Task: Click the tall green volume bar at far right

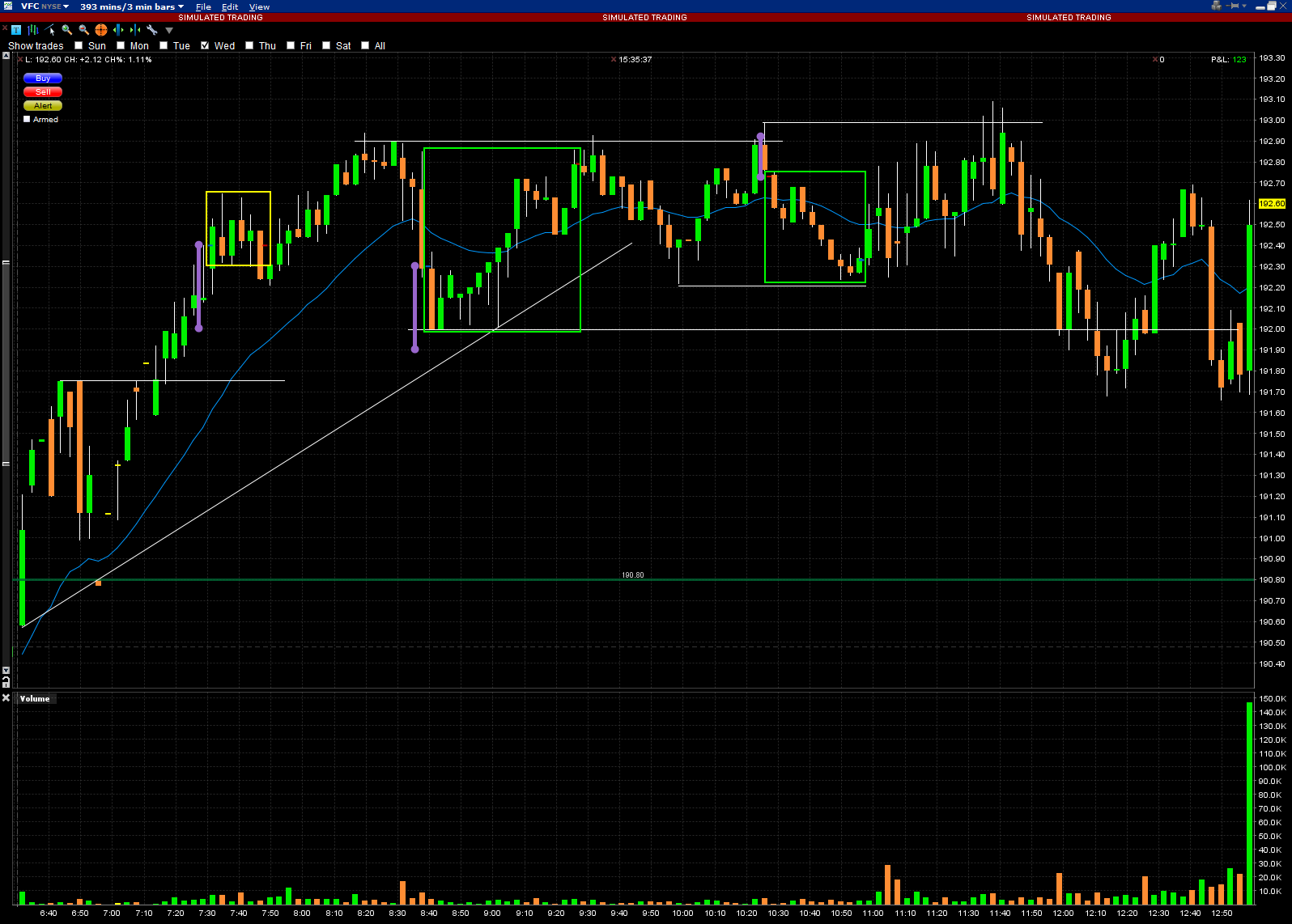Action: coord(1250,803)
